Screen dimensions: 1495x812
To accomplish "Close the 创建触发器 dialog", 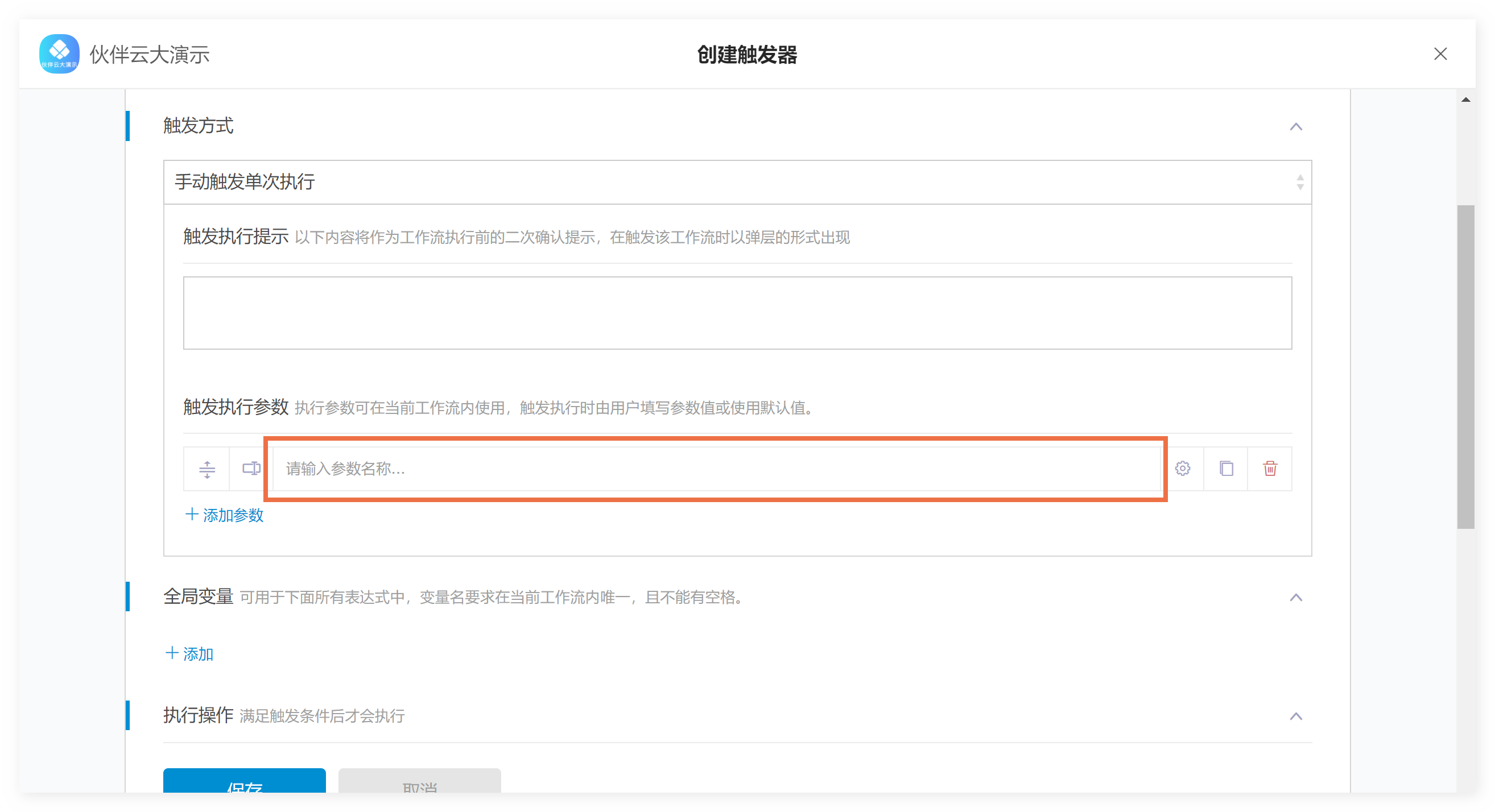I will click(1440, 54).
